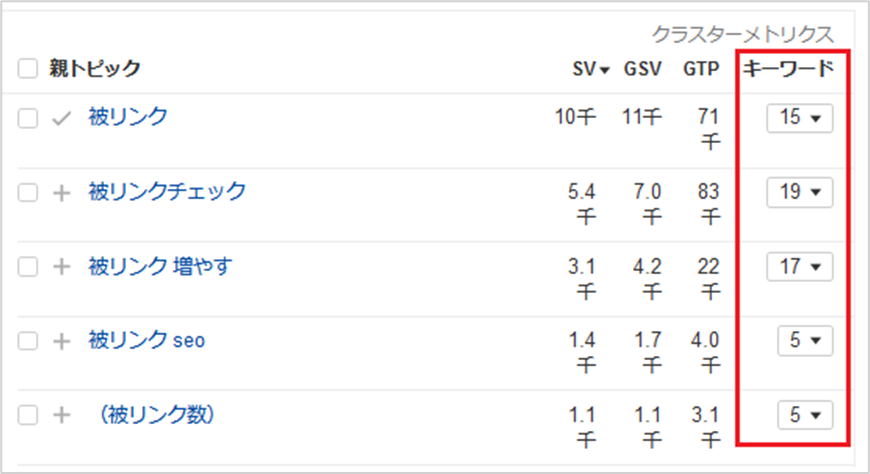Click checkmark icon beside 被リンク
870x474 pixels.
click(62, 118)
